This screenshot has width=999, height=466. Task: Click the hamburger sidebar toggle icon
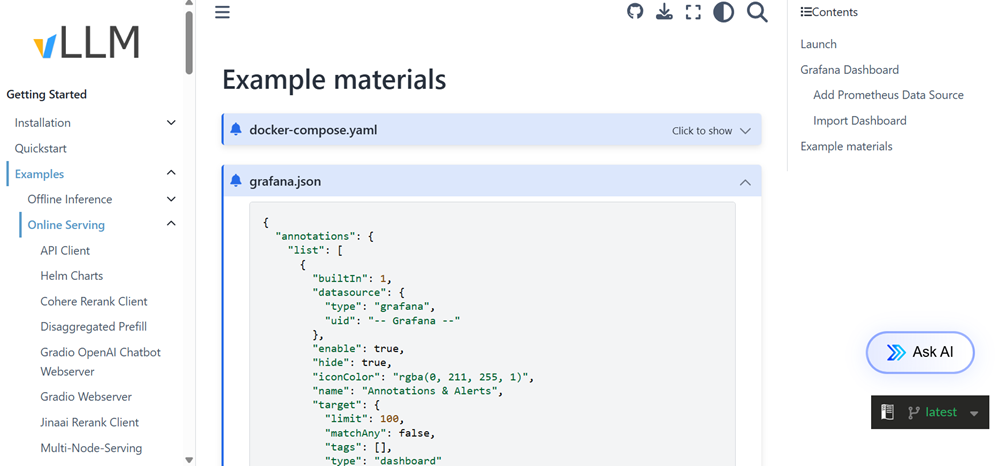[222, 12]
